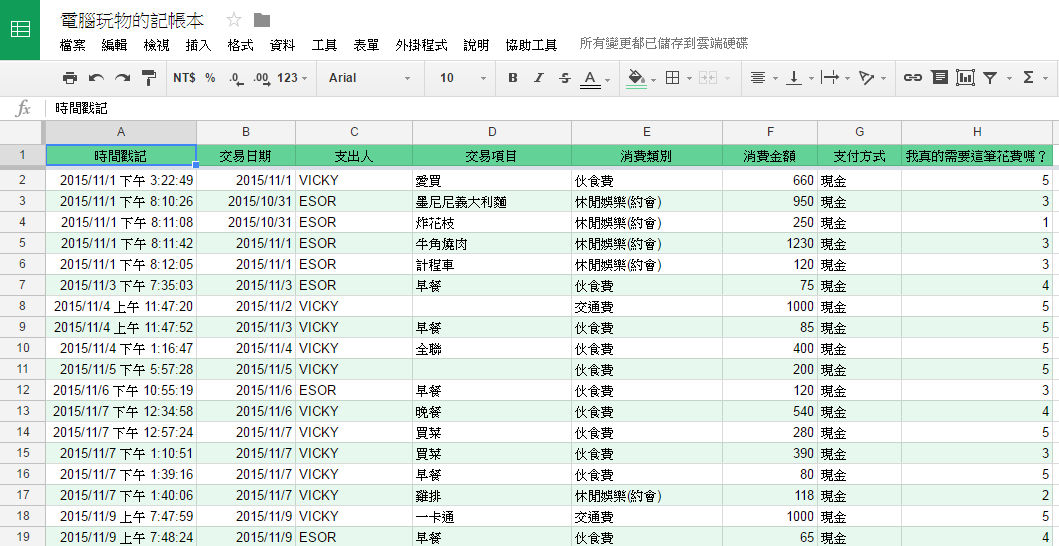Open the 資料 menu
Viewport: 1059px width, 546px height.
(x=282, y=45)
